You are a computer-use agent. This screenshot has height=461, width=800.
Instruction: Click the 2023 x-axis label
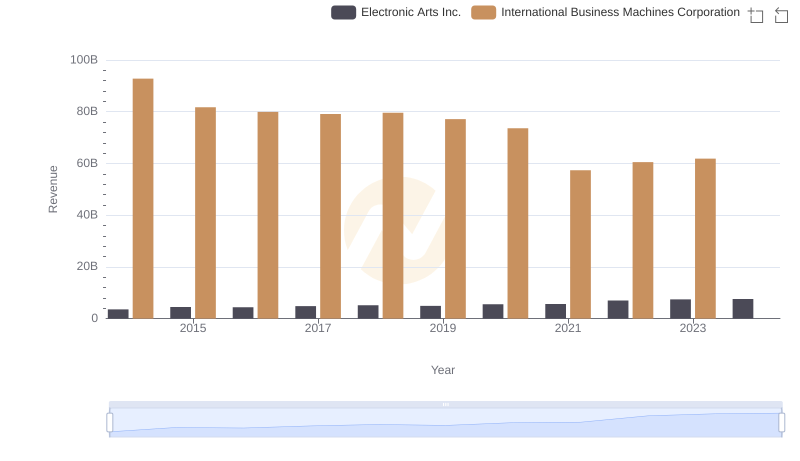(x=693, y=328)
